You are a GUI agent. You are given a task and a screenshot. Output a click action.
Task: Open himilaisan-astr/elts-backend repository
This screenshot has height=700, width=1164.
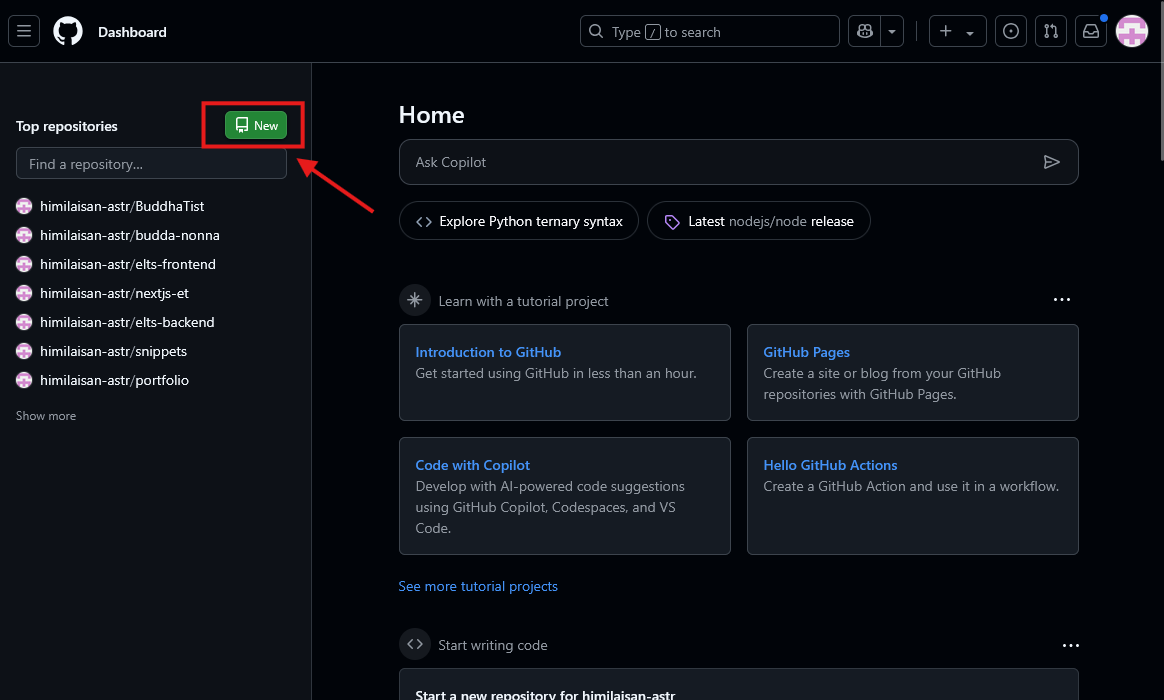pos(127,322)
